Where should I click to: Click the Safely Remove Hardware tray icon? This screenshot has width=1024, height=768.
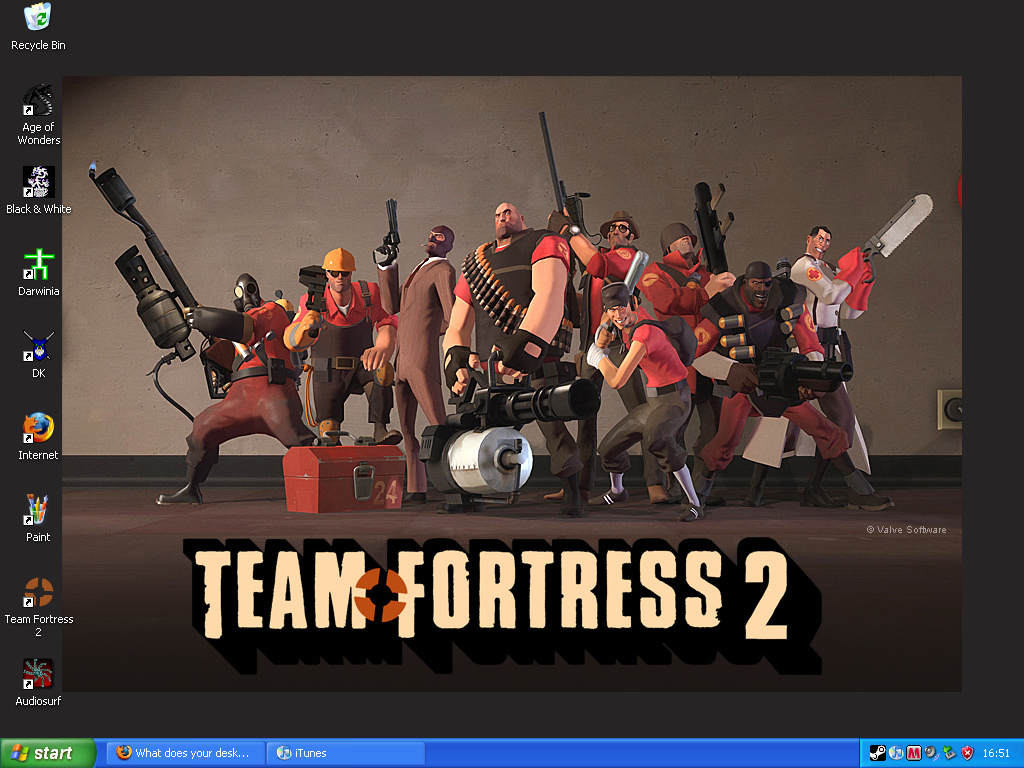pos(949,753)
